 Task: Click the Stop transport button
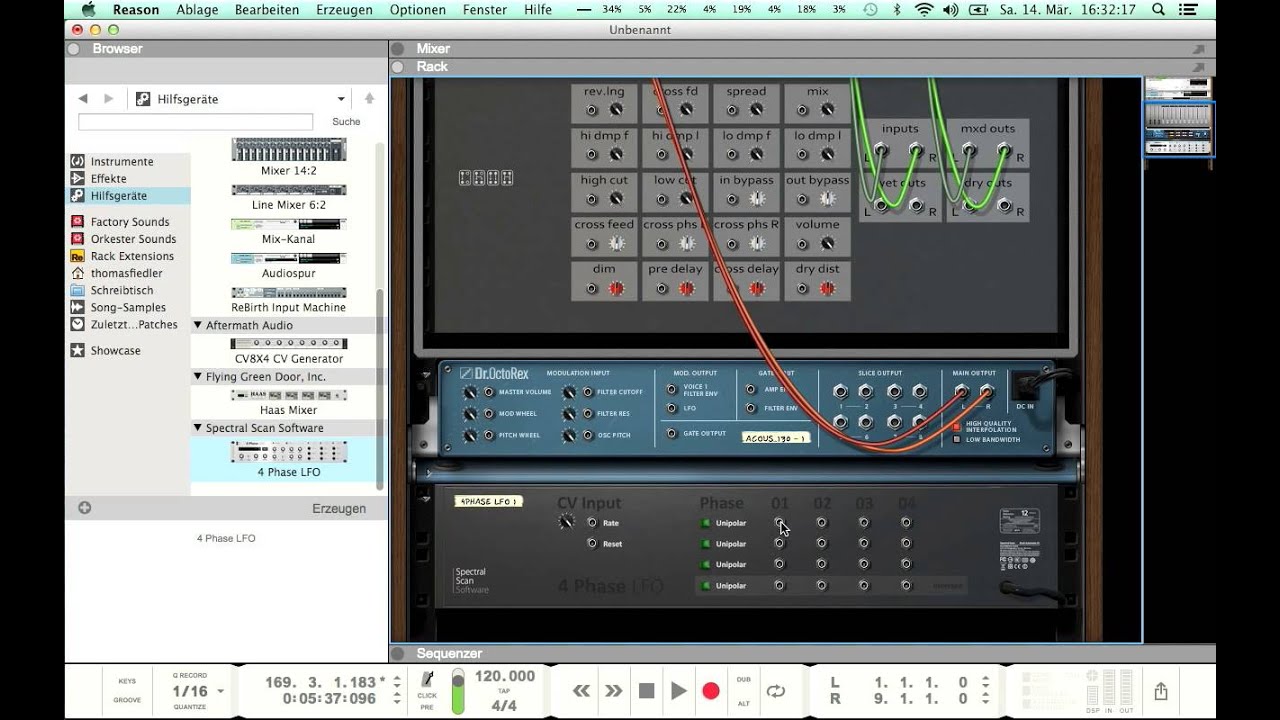[x=646, y=690]
